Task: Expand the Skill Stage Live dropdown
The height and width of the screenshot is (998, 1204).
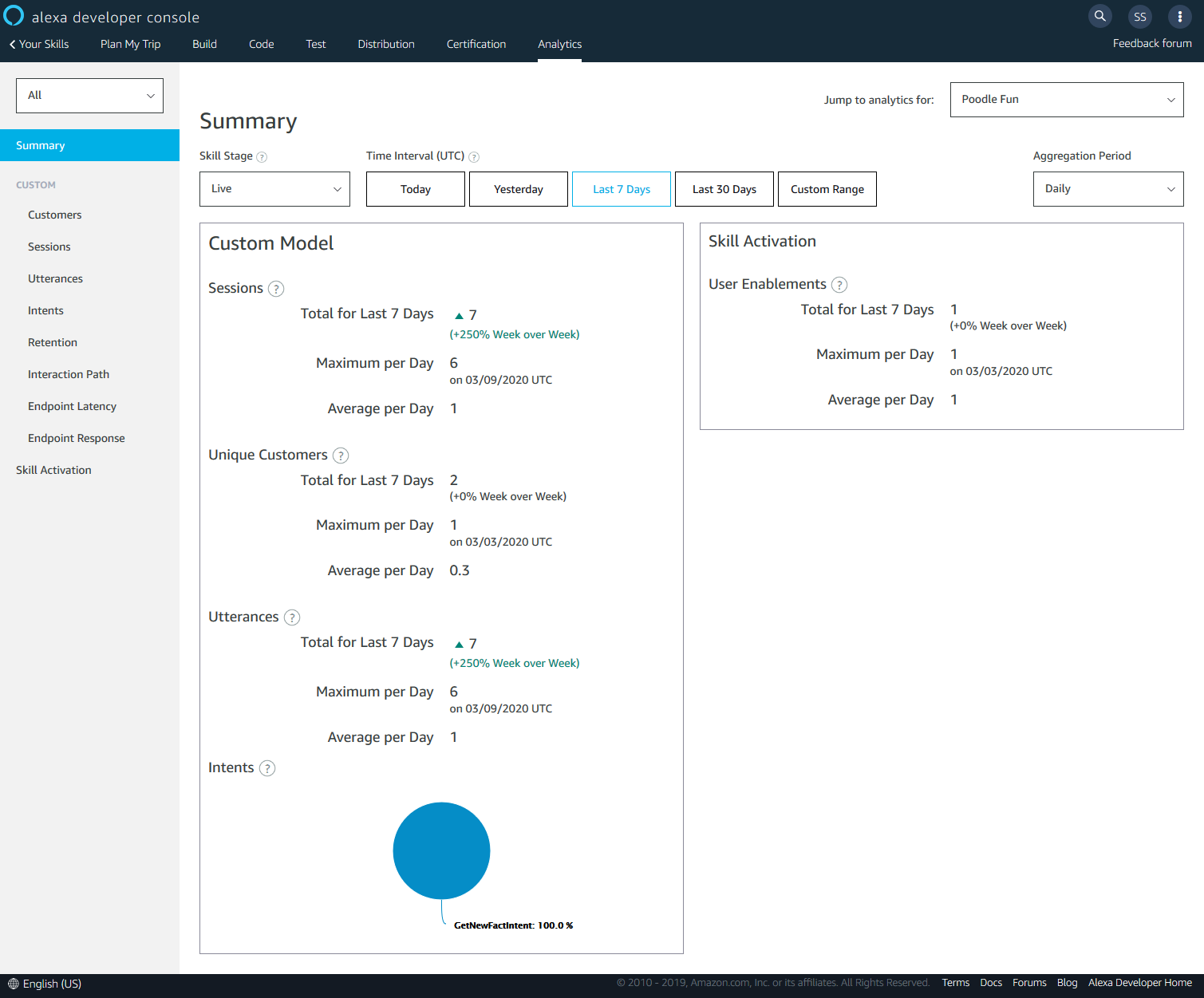Action: point(274,189)
